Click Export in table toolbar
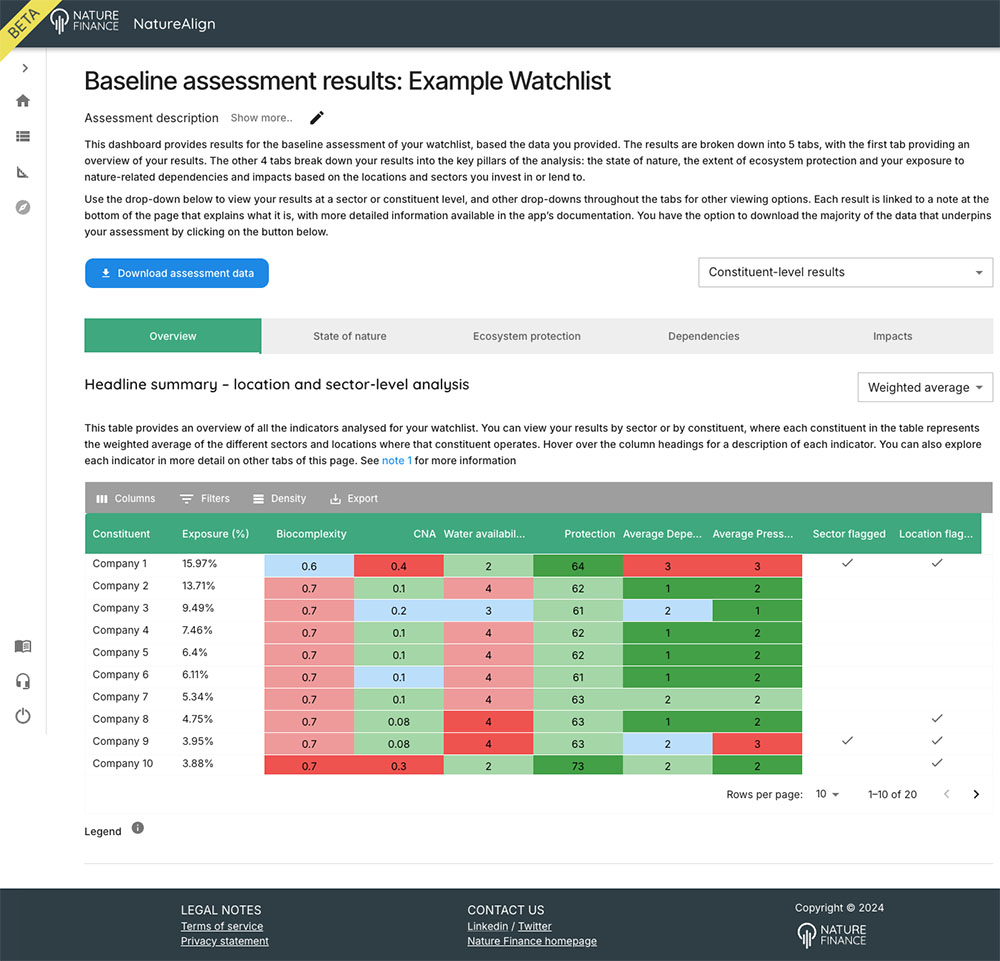The image size is (1000, 961). [354, 498]
